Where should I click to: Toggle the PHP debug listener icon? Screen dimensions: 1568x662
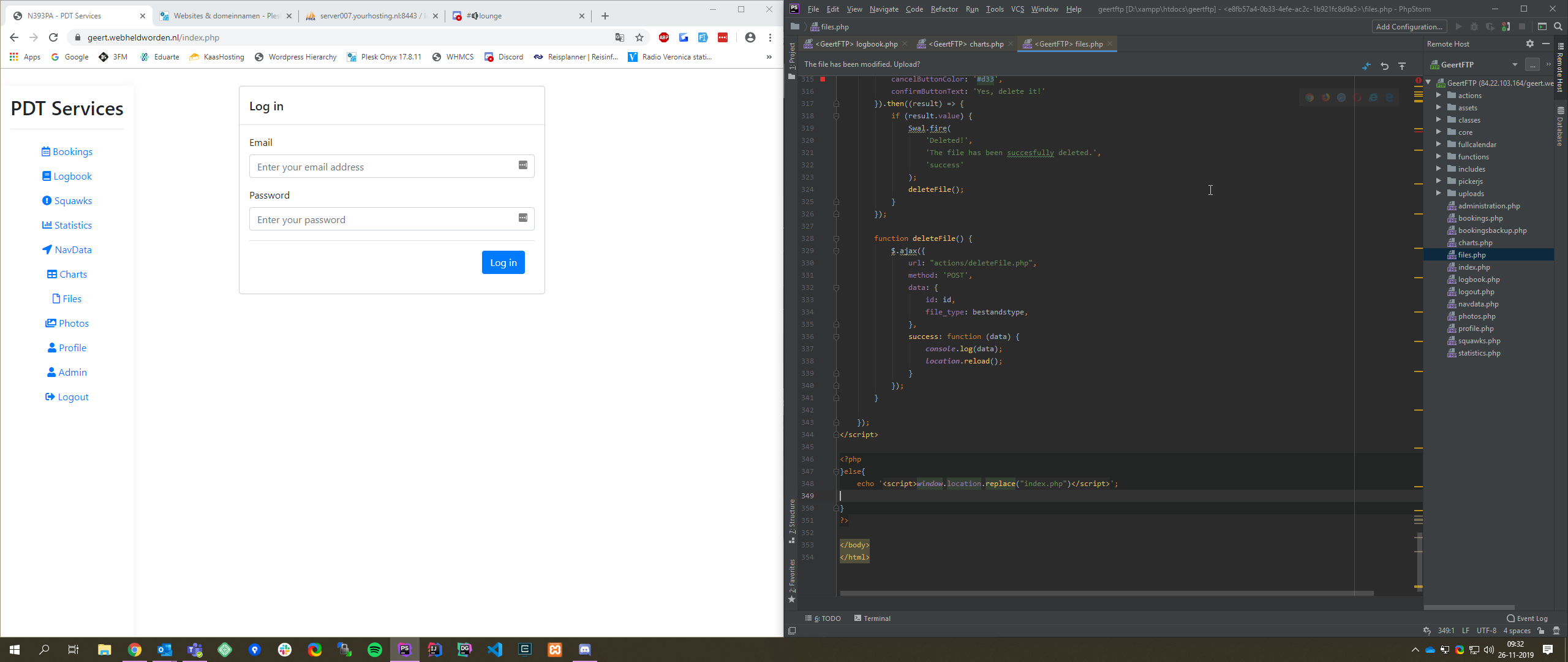[1506, 26]
